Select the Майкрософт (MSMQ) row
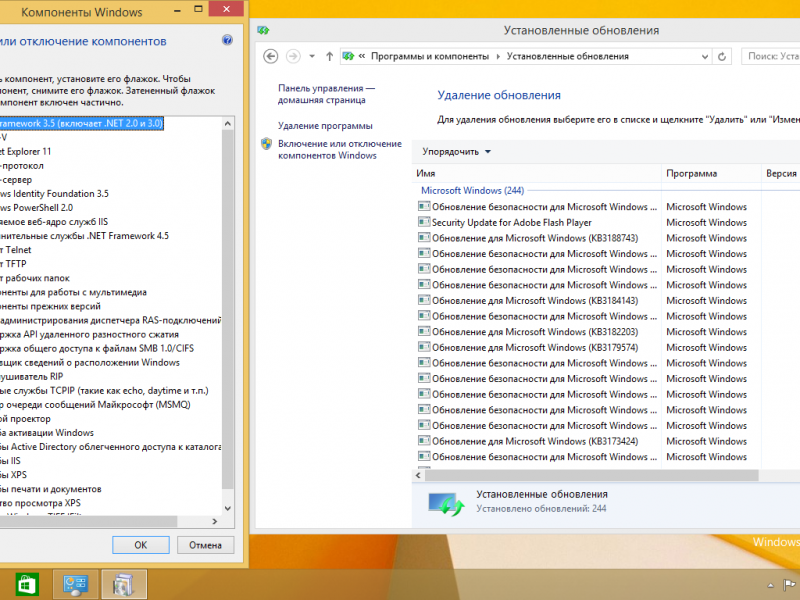This screenshot has height=600, width=800. (x=95, y=405)
